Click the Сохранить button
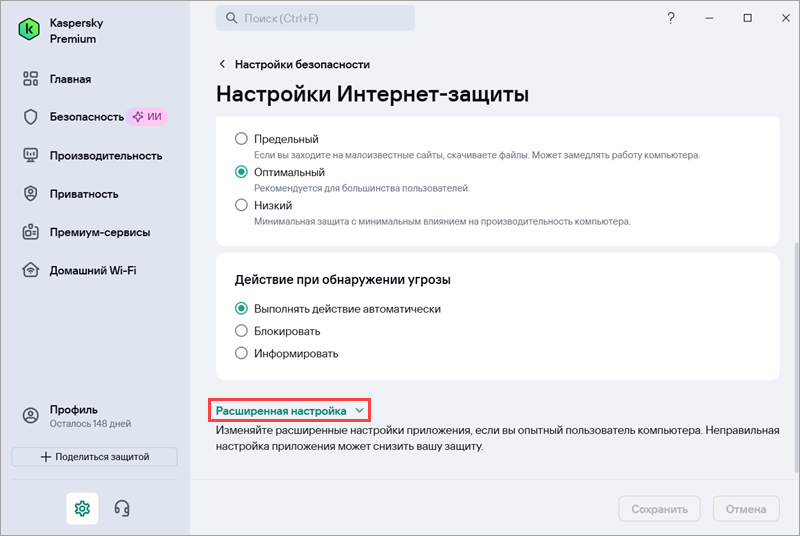The height and width of the screenshot is (536, 800). tap(659, 508)
